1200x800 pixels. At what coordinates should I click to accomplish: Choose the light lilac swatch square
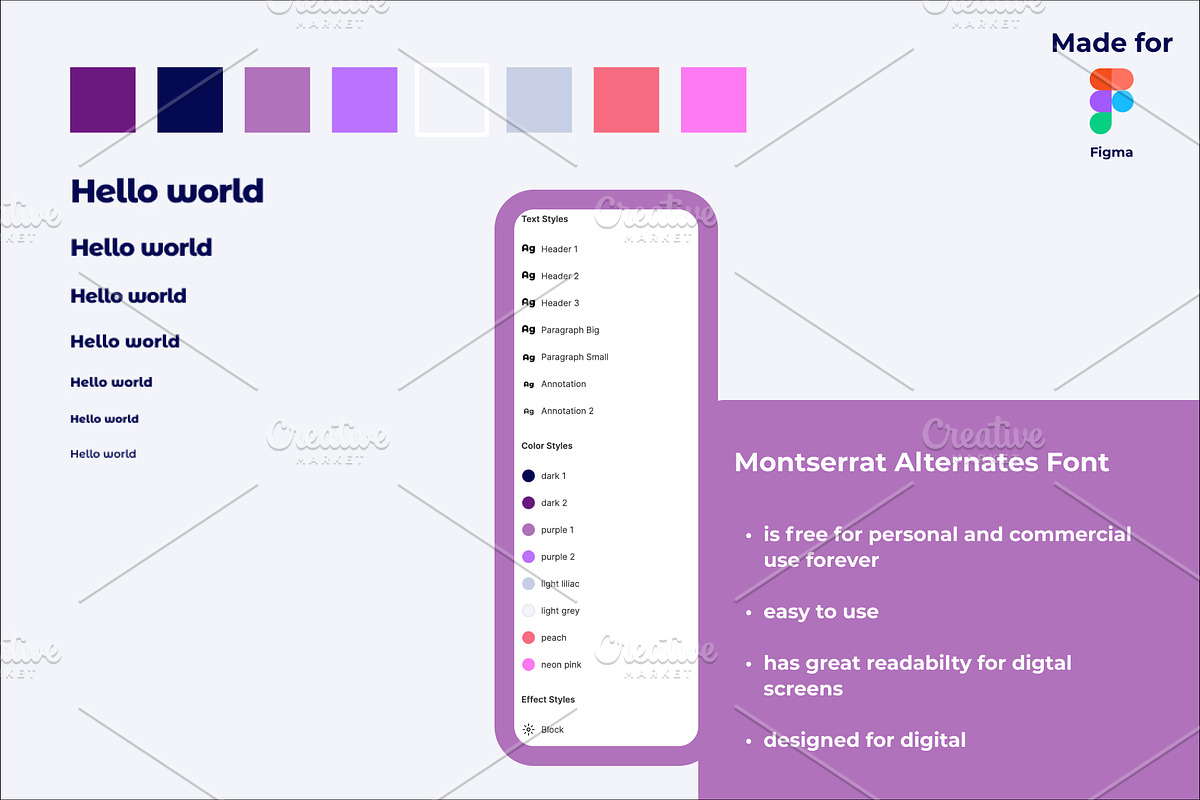539,100
